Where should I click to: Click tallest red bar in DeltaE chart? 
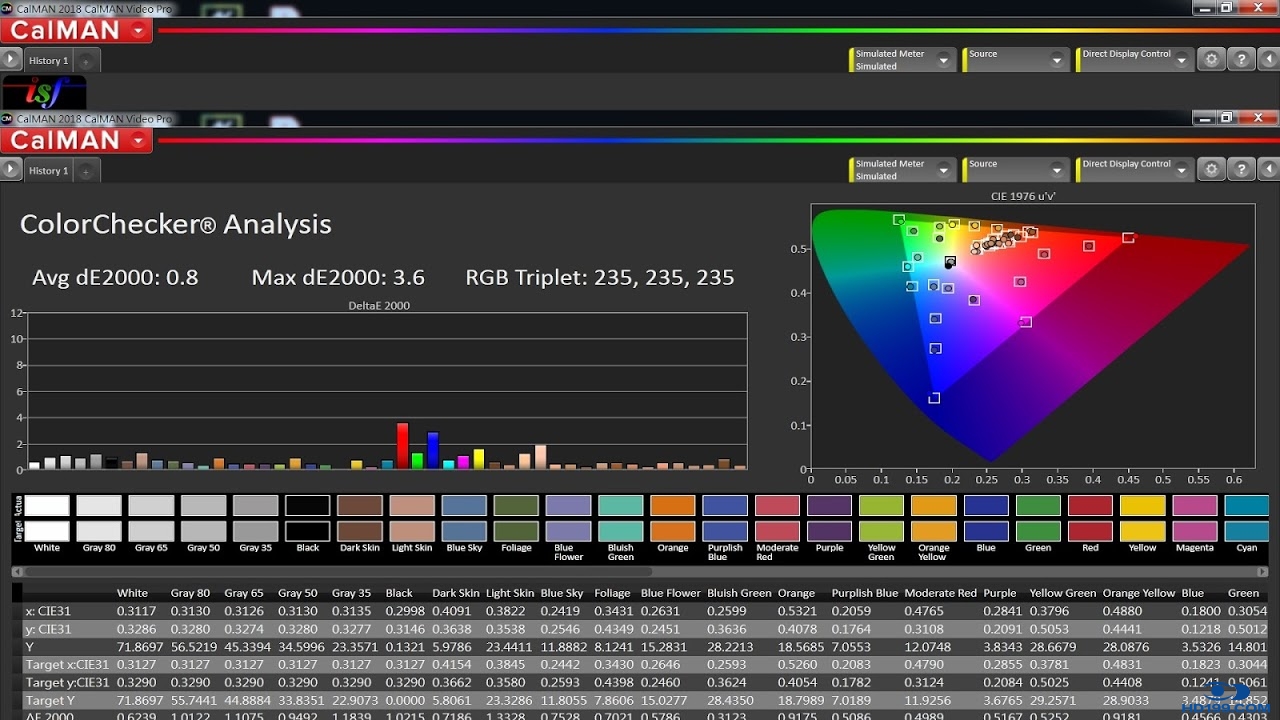(x=402, y=446)
